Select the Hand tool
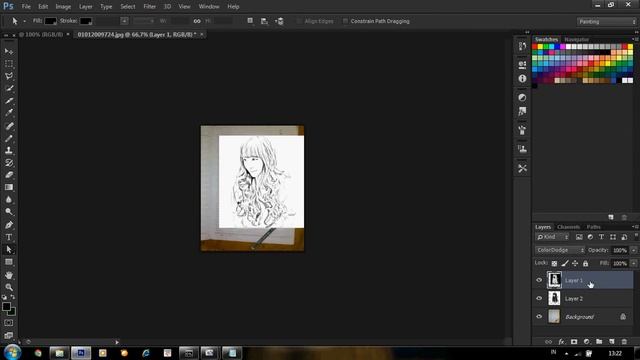The height and width of the screenshot is (360, 640). (x=9, y=275)
